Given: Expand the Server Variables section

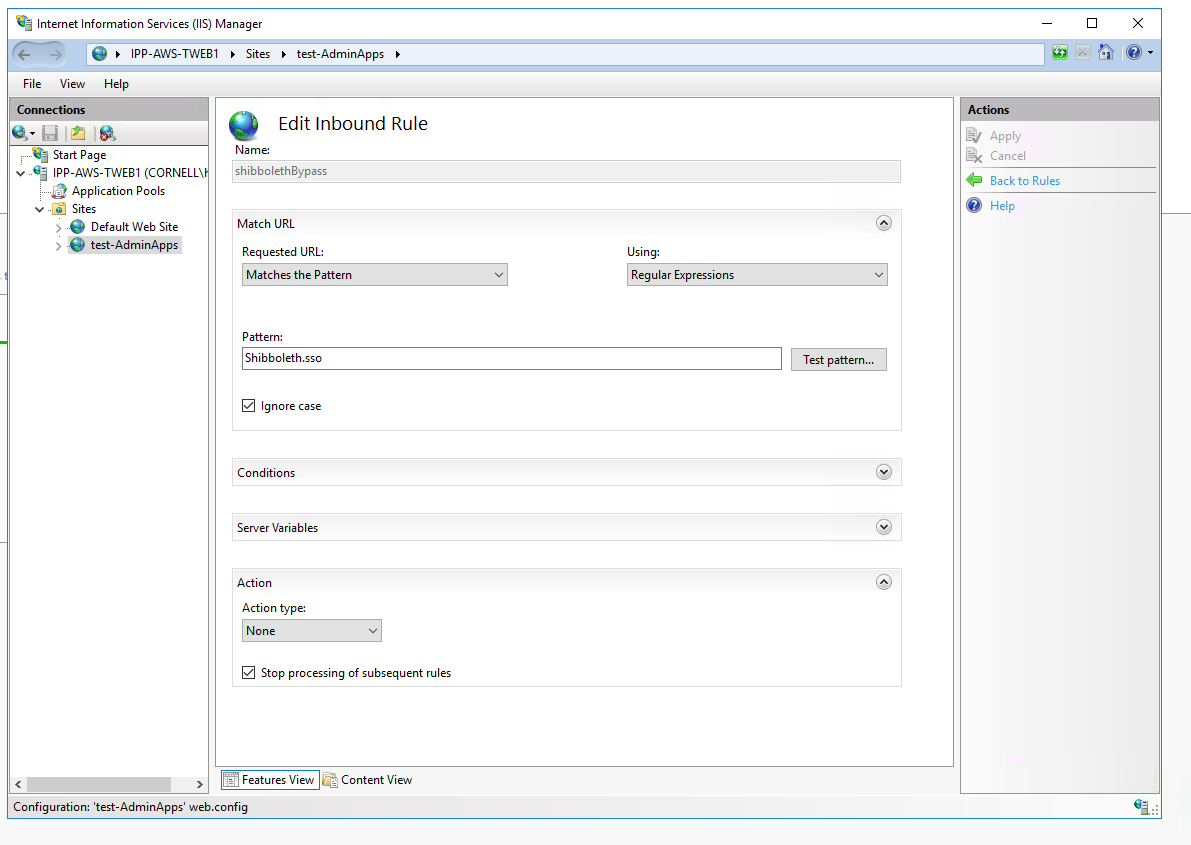Looking at the screenshot, I should point(883,527).
